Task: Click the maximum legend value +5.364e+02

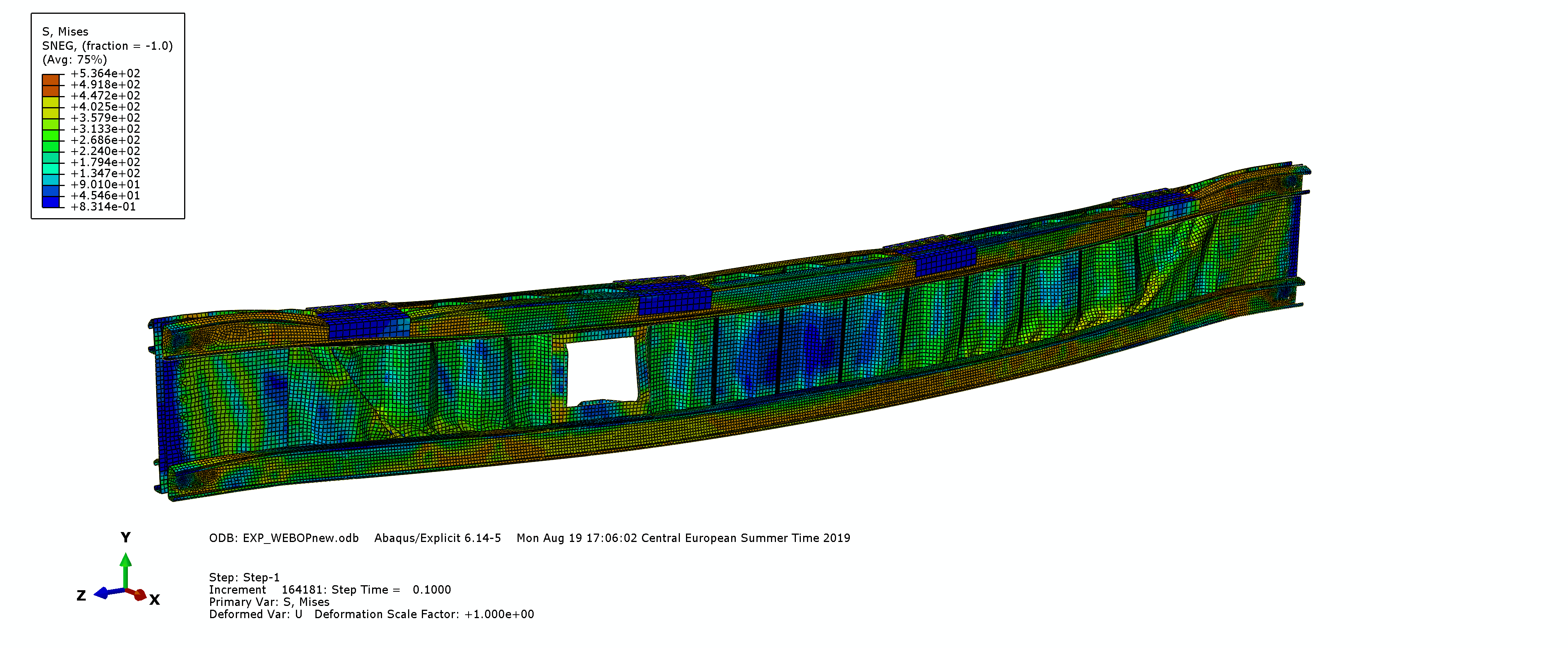Action: point(105,73)
